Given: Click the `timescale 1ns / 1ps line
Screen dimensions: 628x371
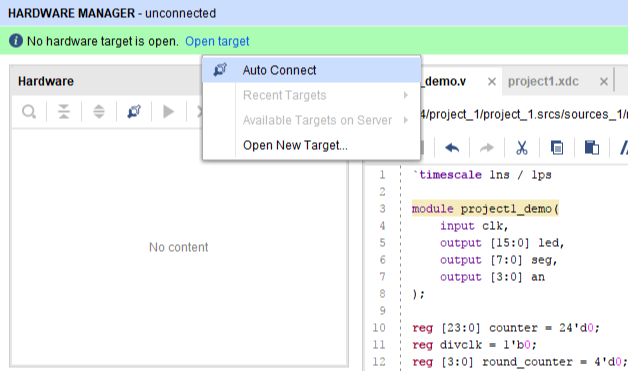Looking at the screenshot, I should pyautogui.click(x=482, y=175).
